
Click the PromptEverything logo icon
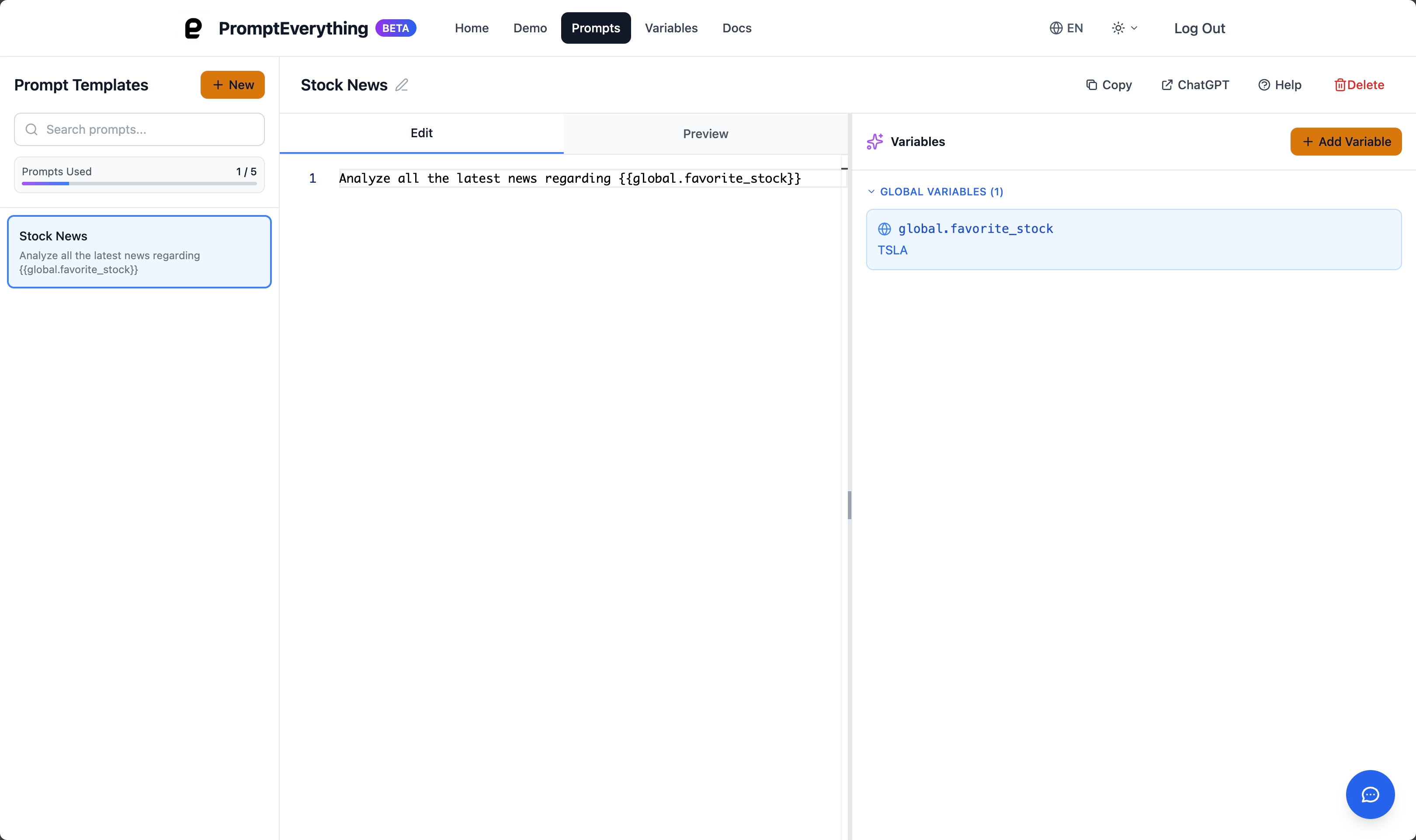(193, 28)
